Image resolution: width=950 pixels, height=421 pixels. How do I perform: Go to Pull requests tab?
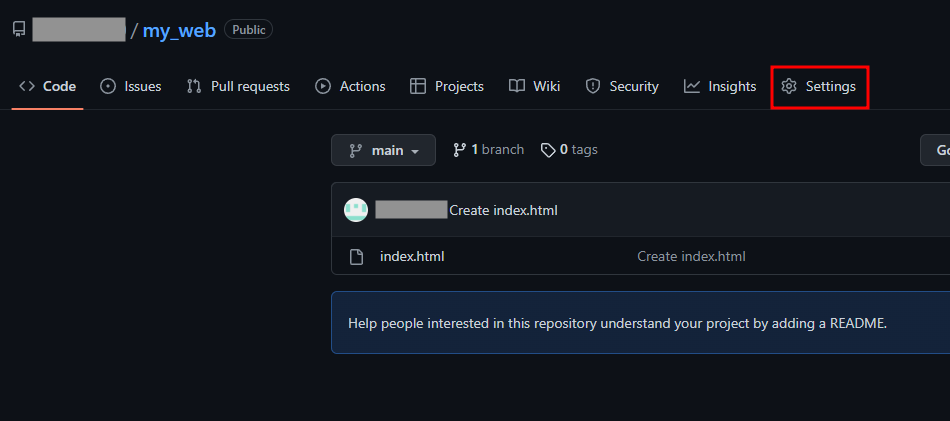tap(238, 87)
